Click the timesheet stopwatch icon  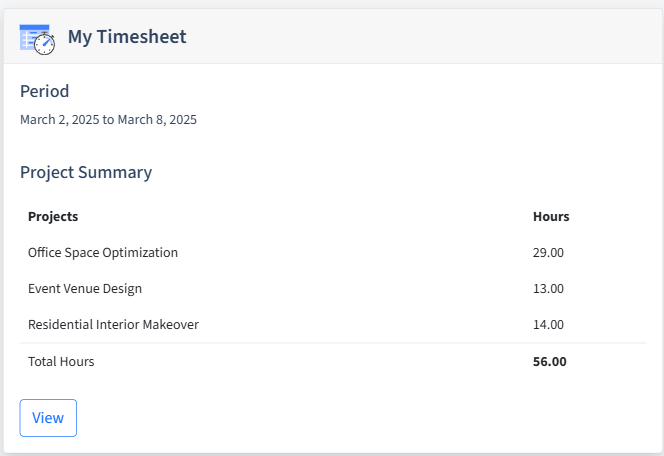point(37,39)
